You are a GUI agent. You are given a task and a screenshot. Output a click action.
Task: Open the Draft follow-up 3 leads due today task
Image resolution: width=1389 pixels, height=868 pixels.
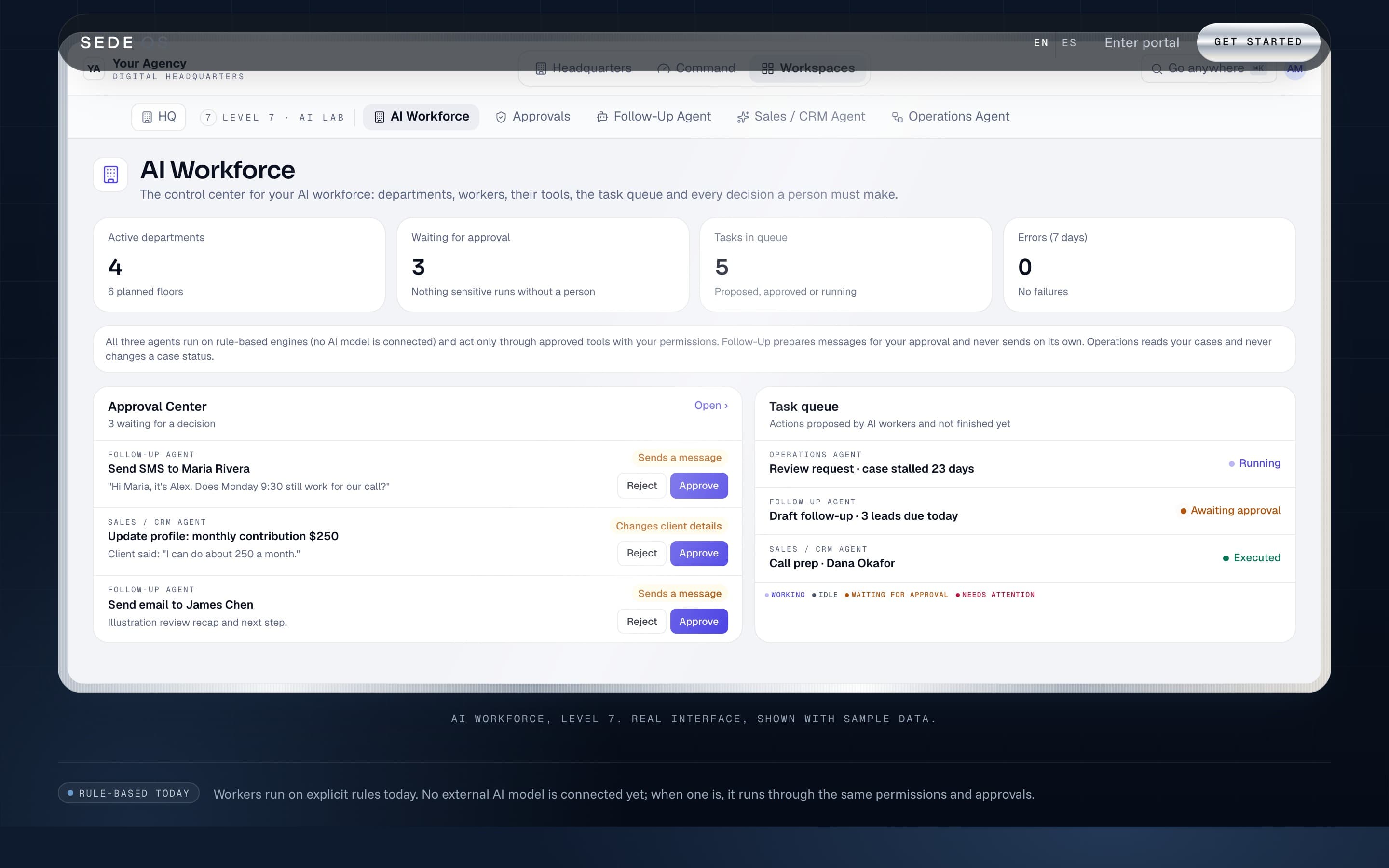1024,511
